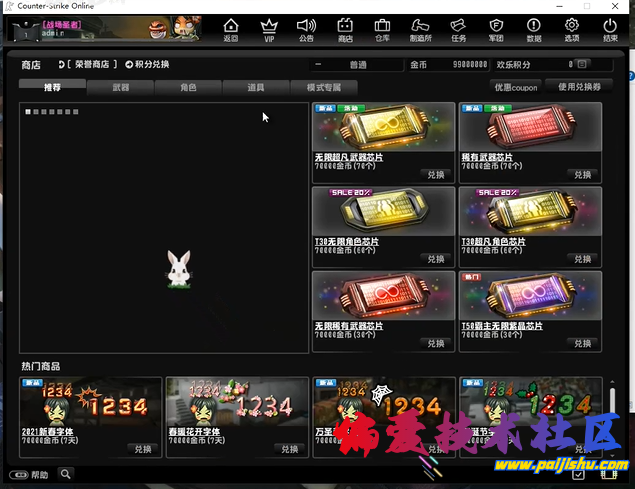The image size is (635, 489).
Task: Click the 无限超凡武器芯片 title link
Action: click(349, 157)
